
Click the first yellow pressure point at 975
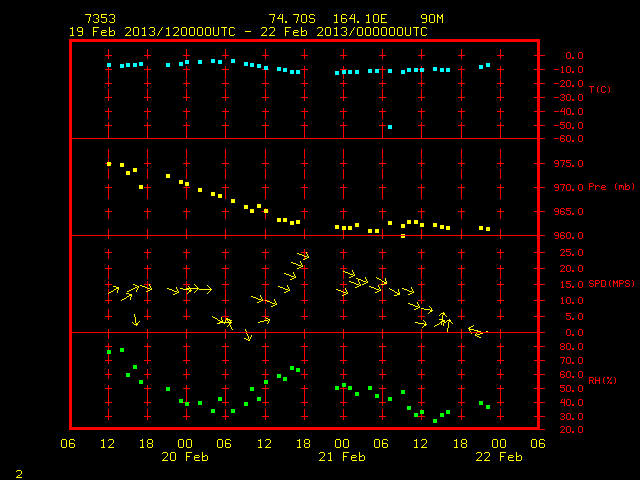pyautogui.click(x=109, y=164)
